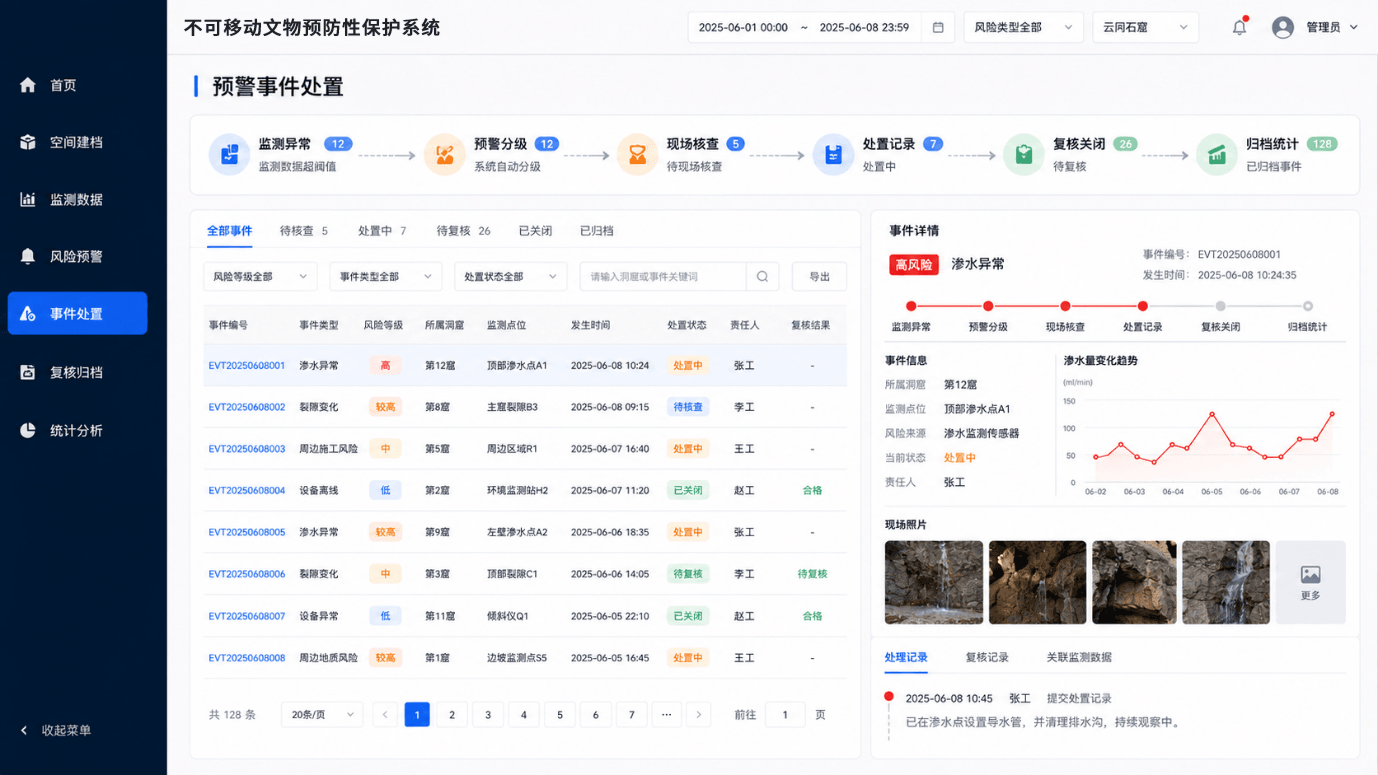Click the 处置记录 workflow step icon

pyautogui.click(x=833, y=155)
